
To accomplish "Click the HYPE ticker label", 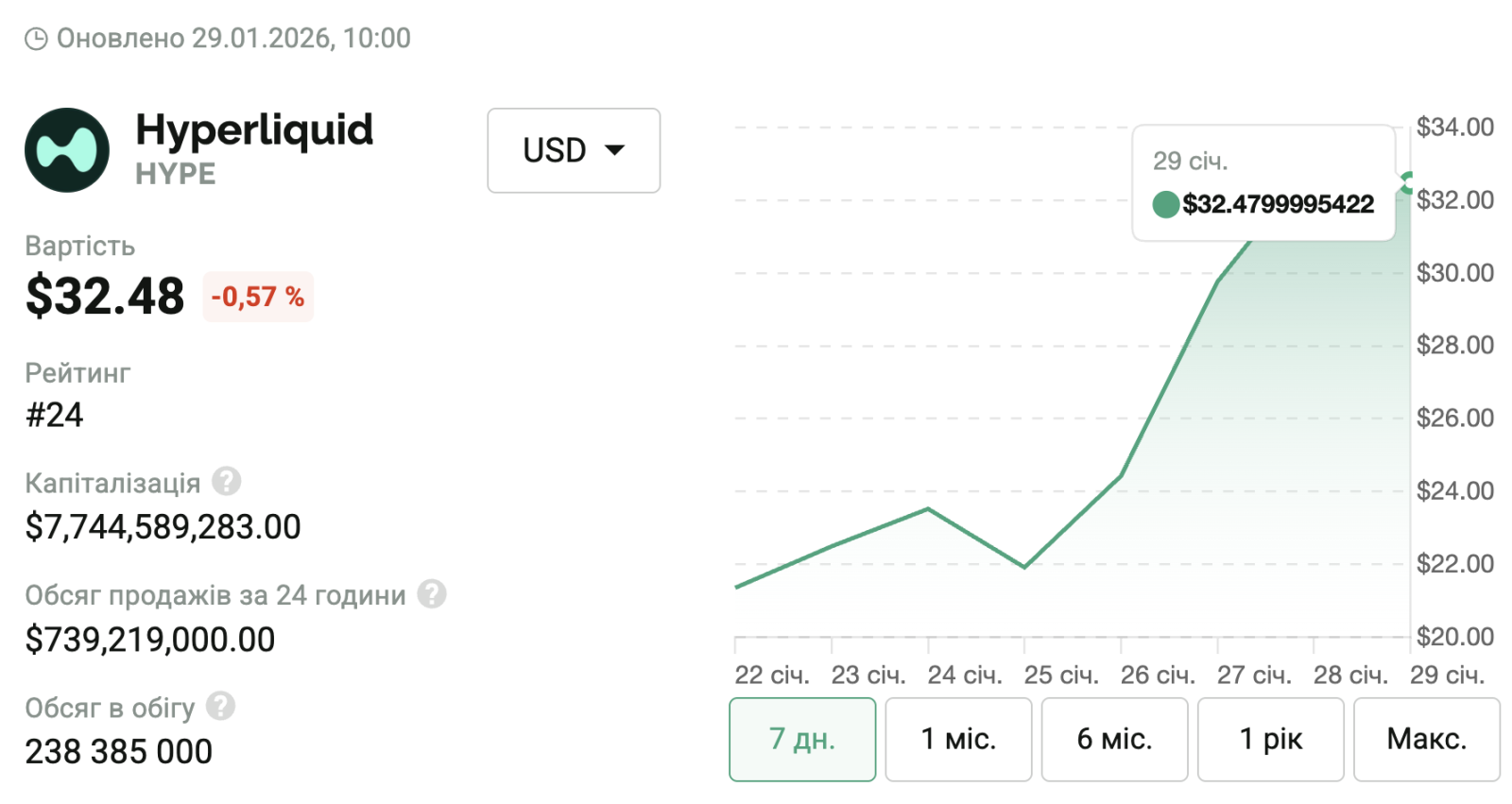I will click(x=176, y=174).
